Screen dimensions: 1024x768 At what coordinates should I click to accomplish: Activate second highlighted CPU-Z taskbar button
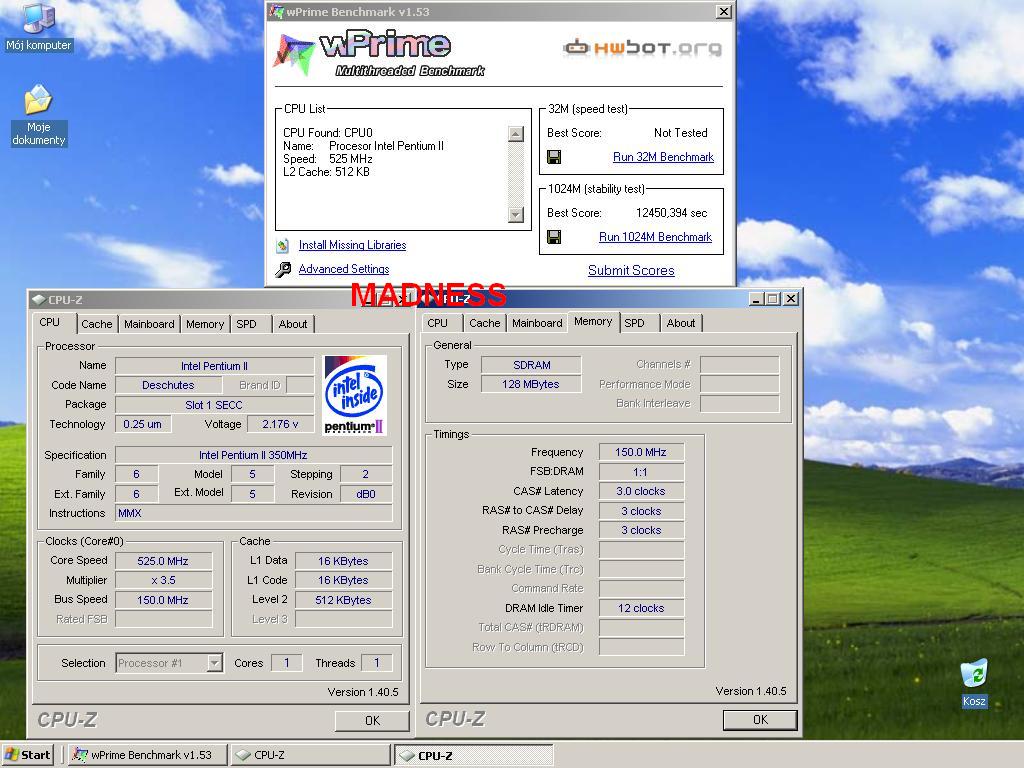coord(474,756)
